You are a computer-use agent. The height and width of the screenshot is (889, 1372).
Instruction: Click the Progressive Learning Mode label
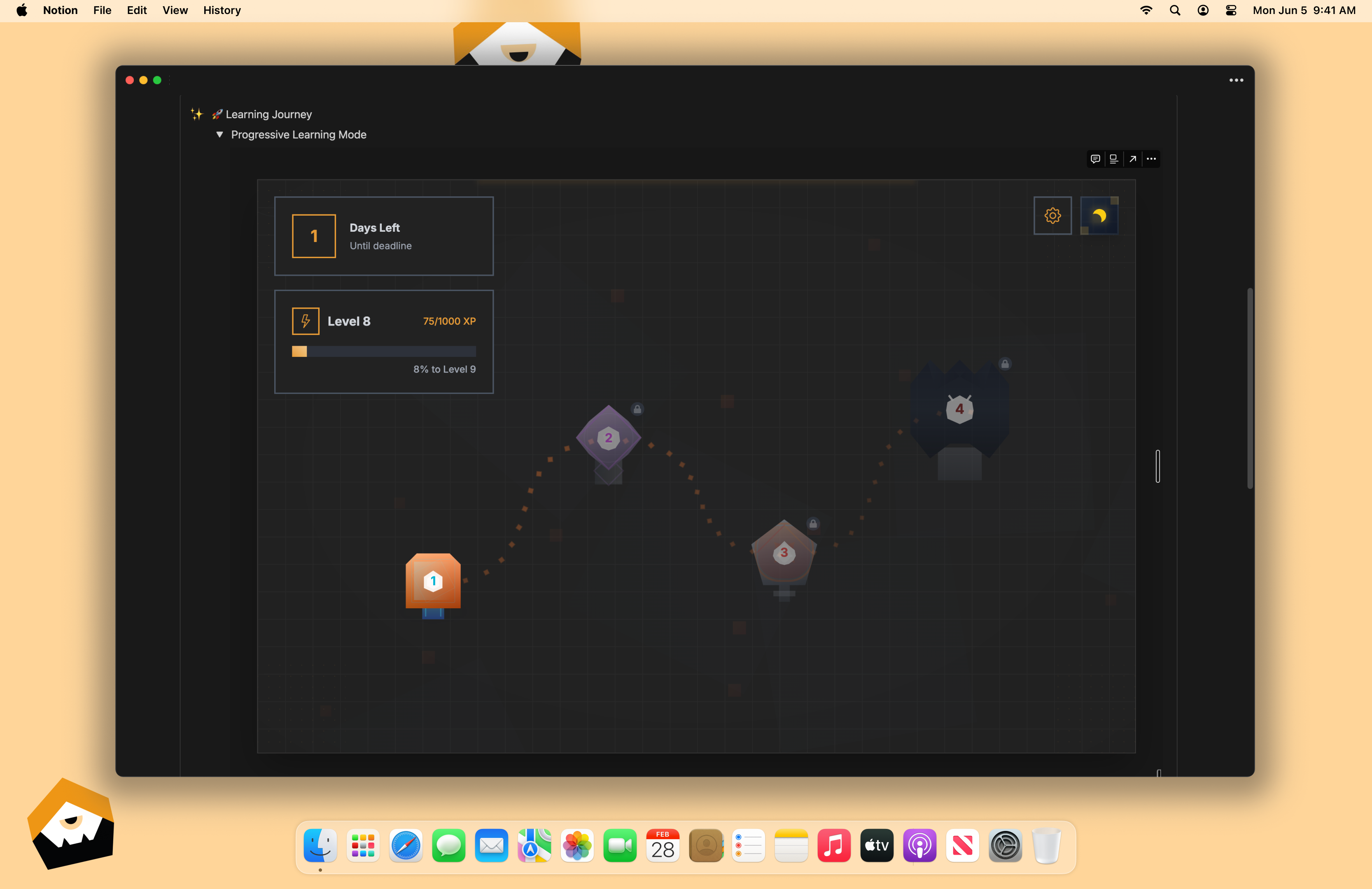(299, 134)
